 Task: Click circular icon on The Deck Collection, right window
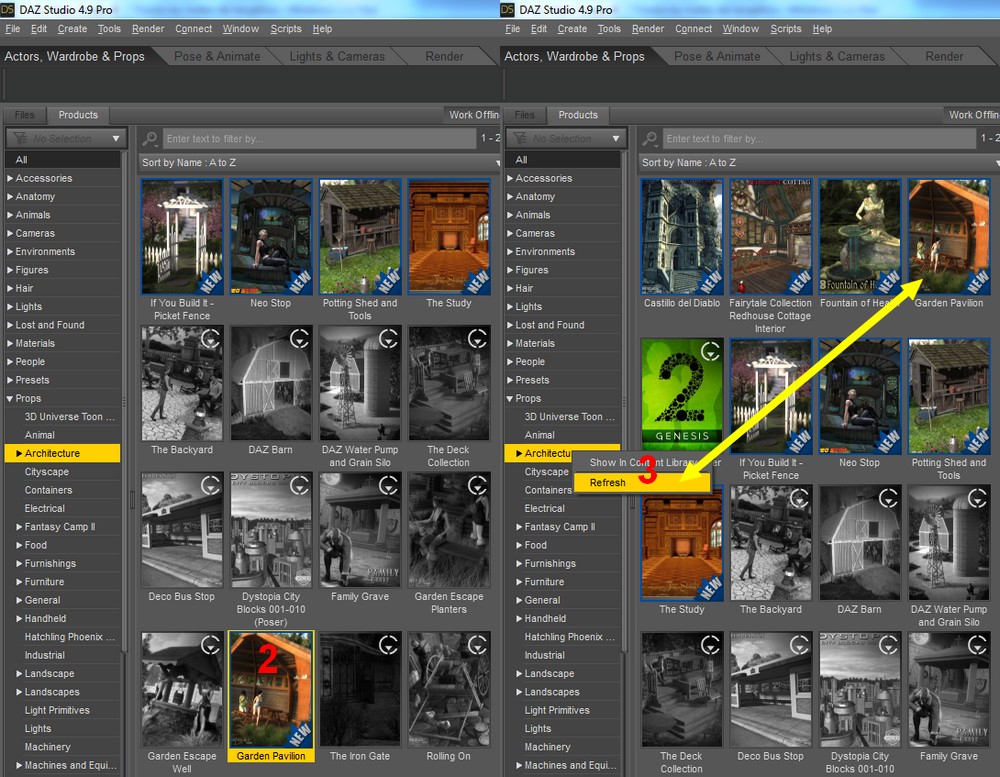point(710,645)
